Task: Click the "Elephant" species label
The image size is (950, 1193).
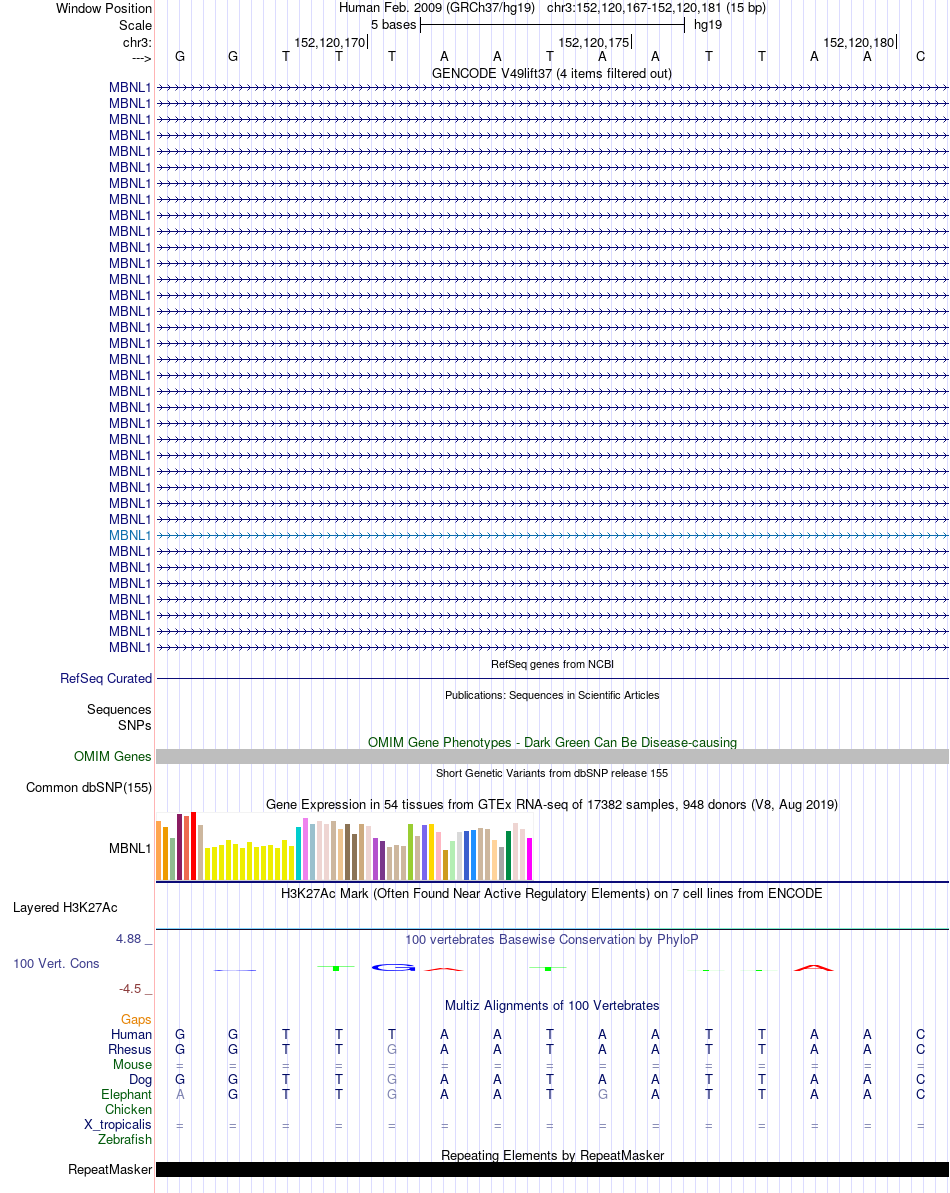Action: pyautogui.click(x=126, y=1095)
